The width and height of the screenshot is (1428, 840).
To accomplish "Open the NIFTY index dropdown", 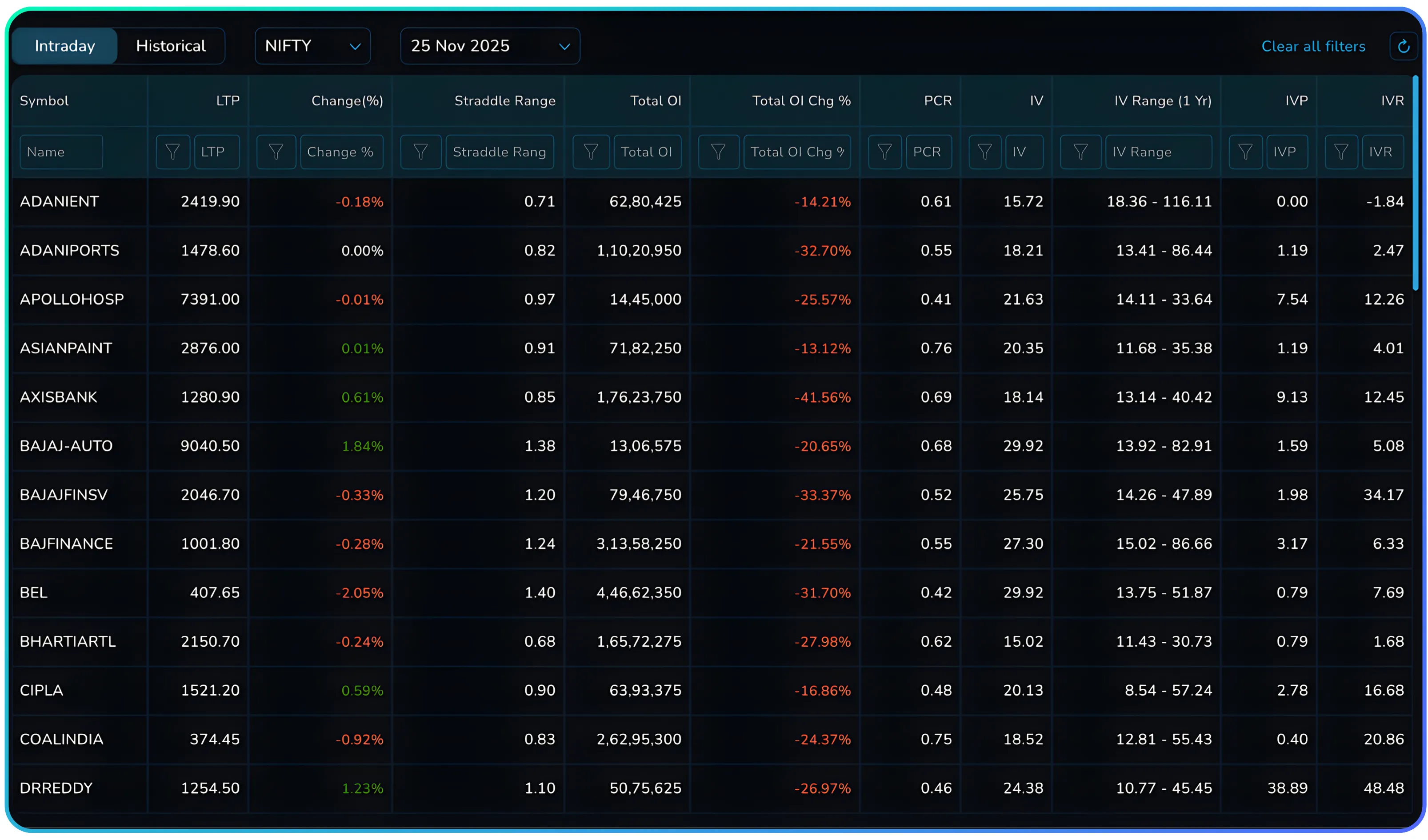I will coord(312,46).
